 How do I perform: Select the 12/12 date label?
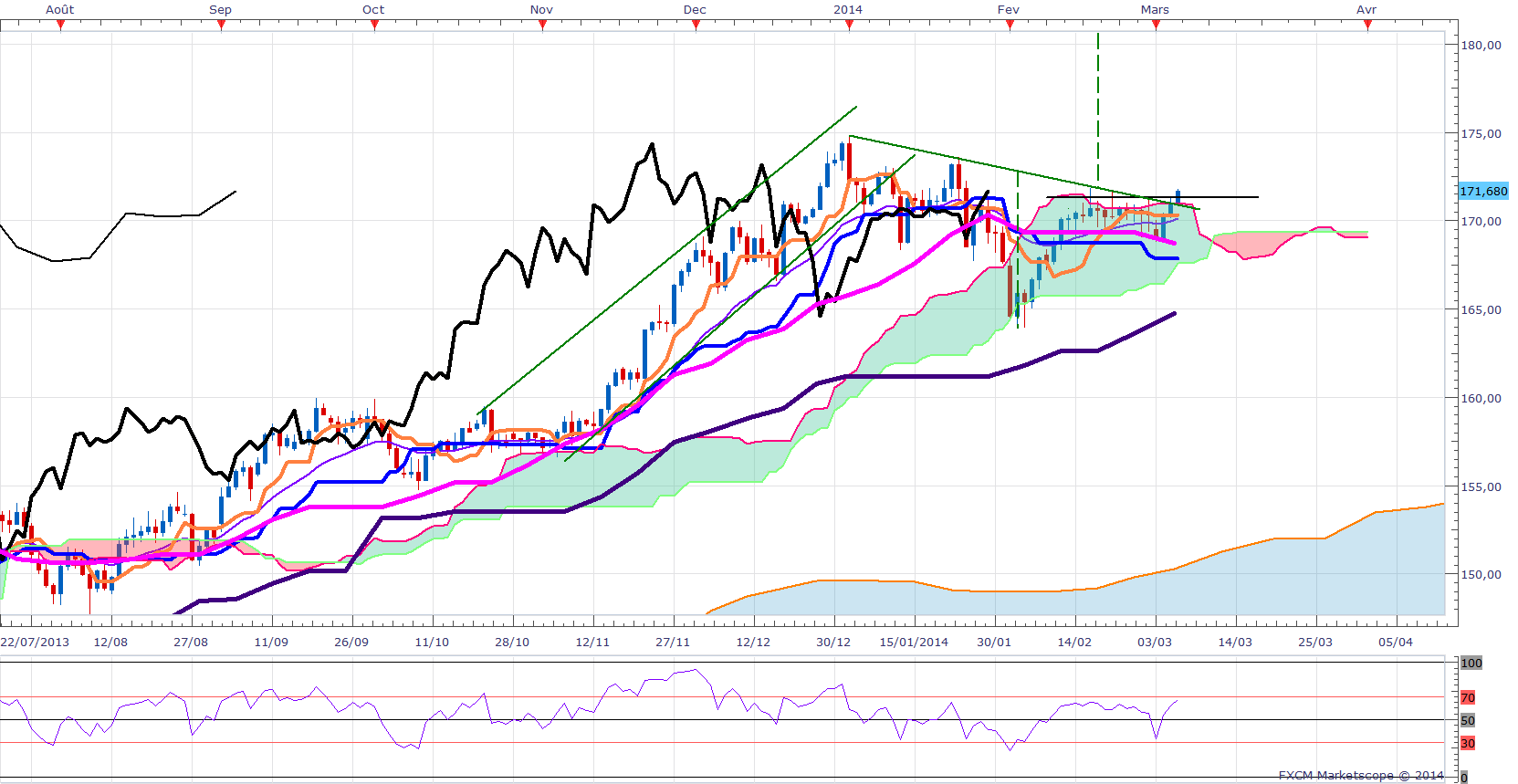tap(753, 642)
